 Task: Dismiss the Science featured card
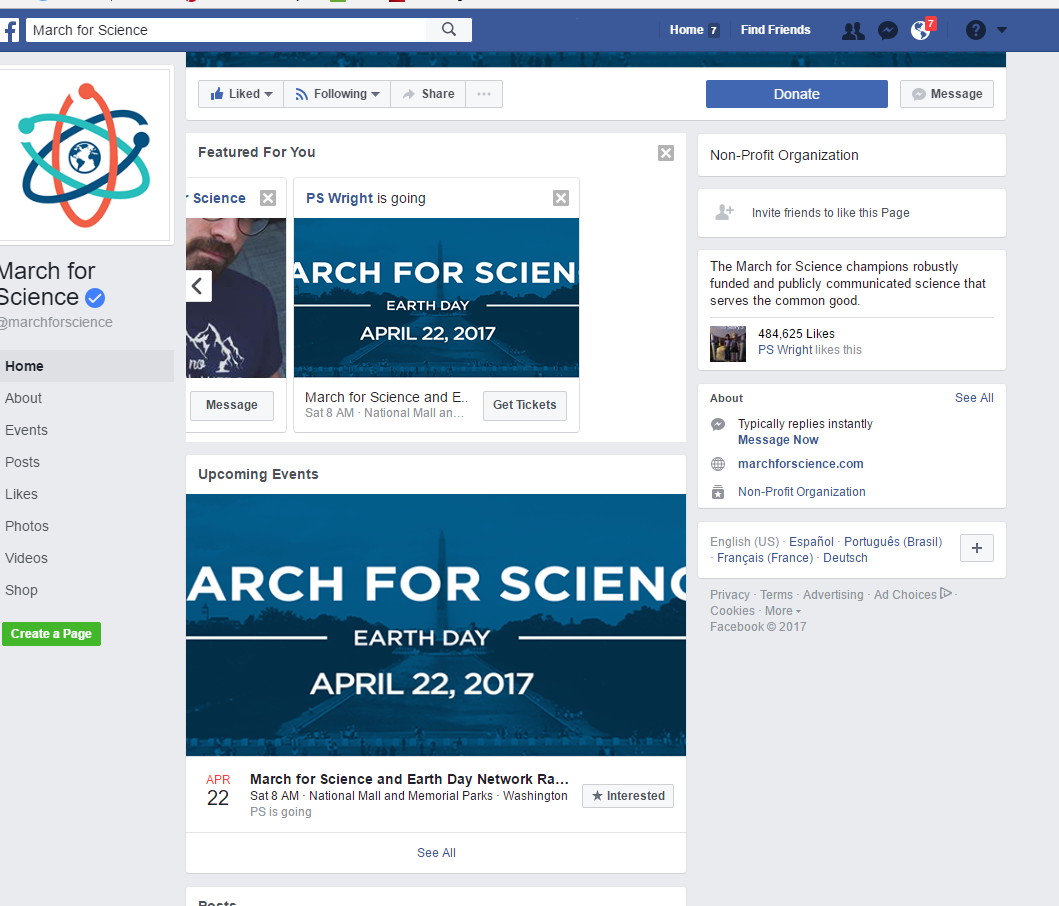point(268,198)
